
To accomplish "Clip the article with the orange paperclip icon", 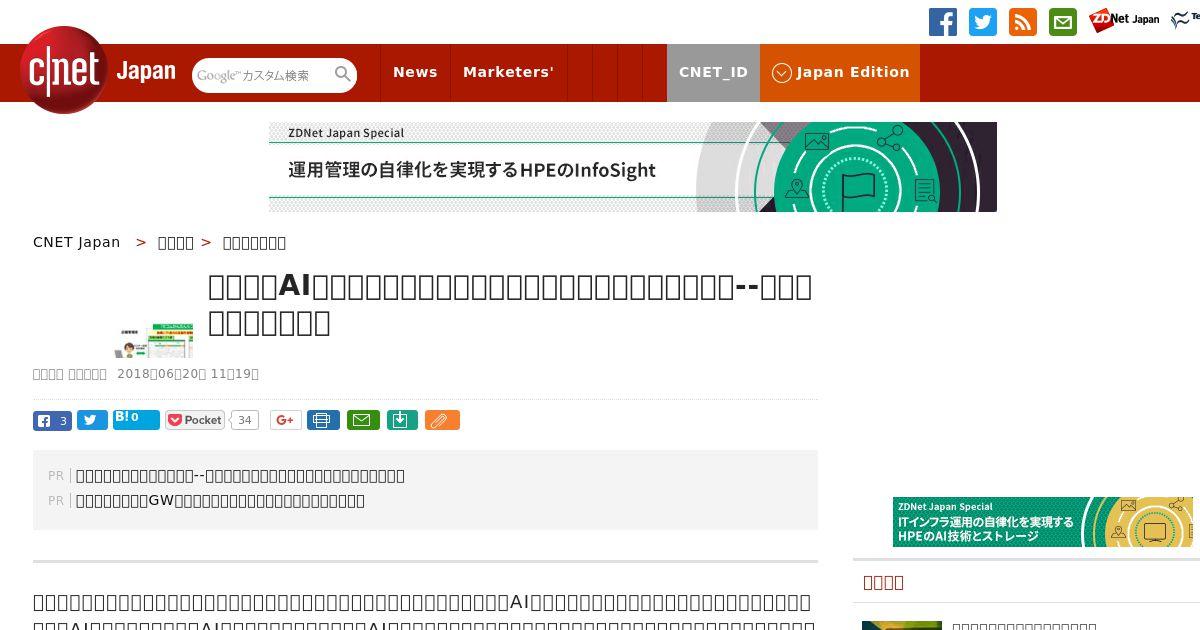I will click(x=442, y=420).
